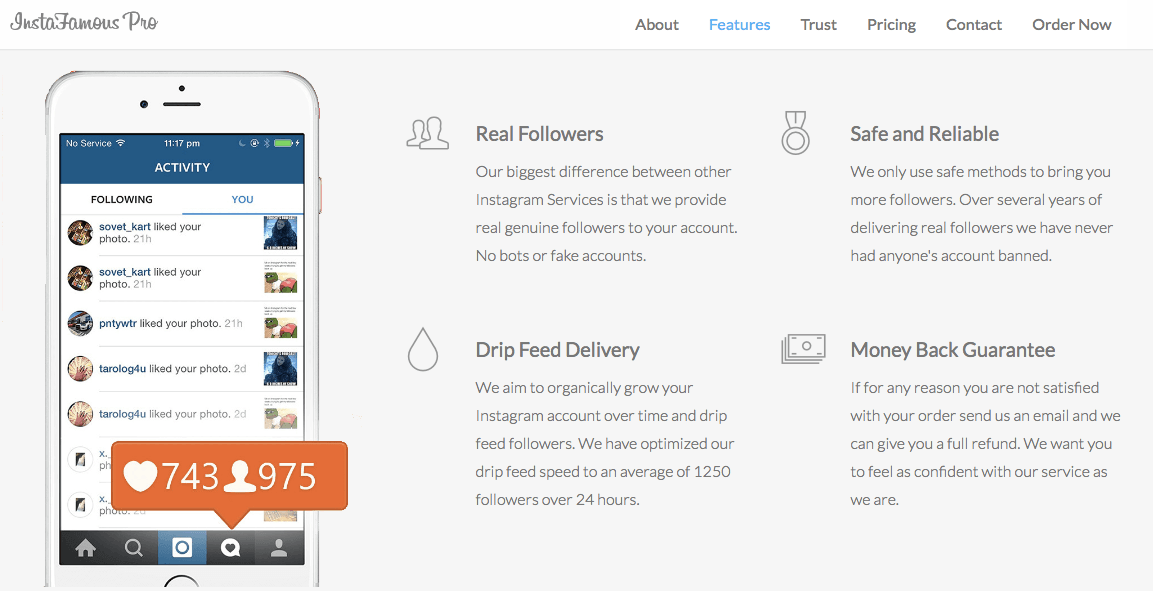Screen dimensions: 1153x591
Task: Open the Pricing nav link
Action: (891, 25)
